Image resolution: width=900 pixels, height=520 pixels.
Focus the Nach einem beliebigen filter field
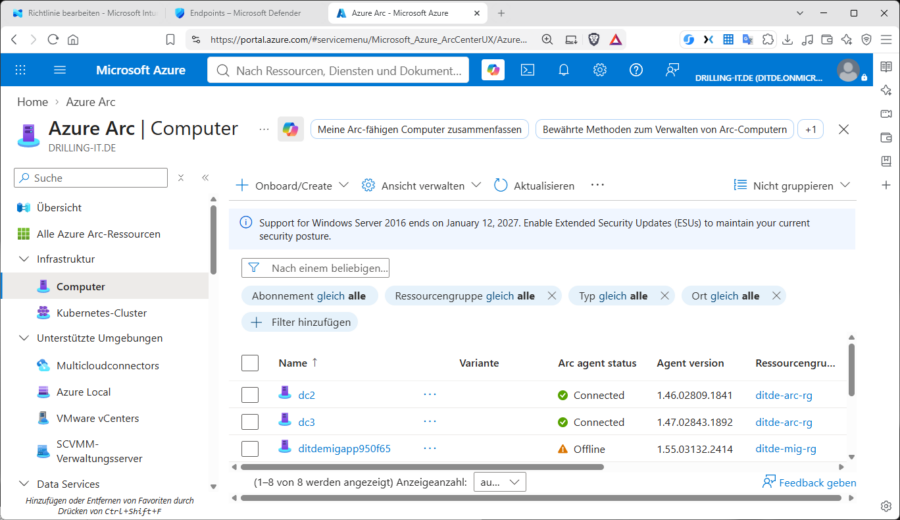pyautogui.click(x=315, y=268)
